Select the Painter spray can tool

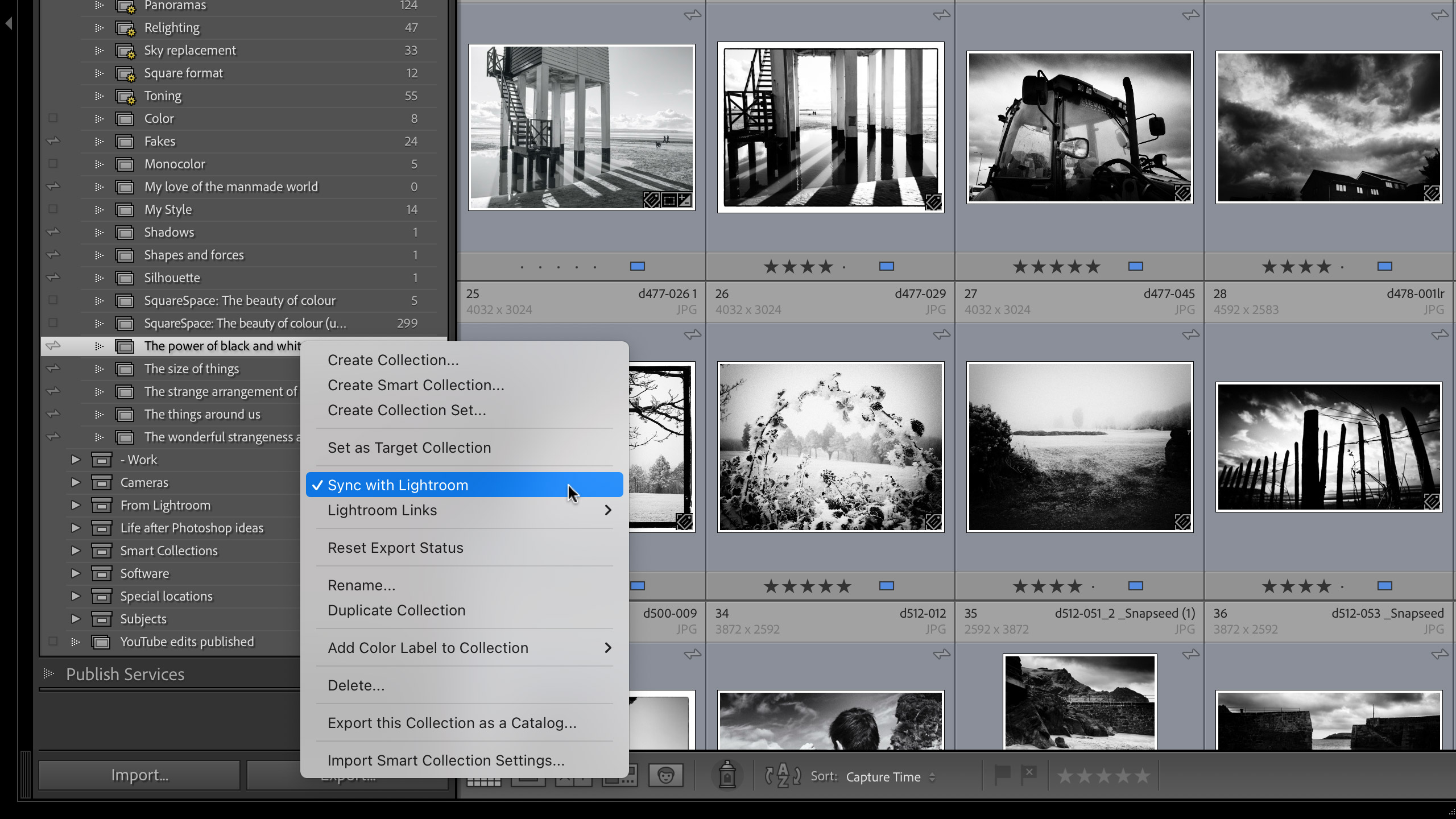coord(727,775)
